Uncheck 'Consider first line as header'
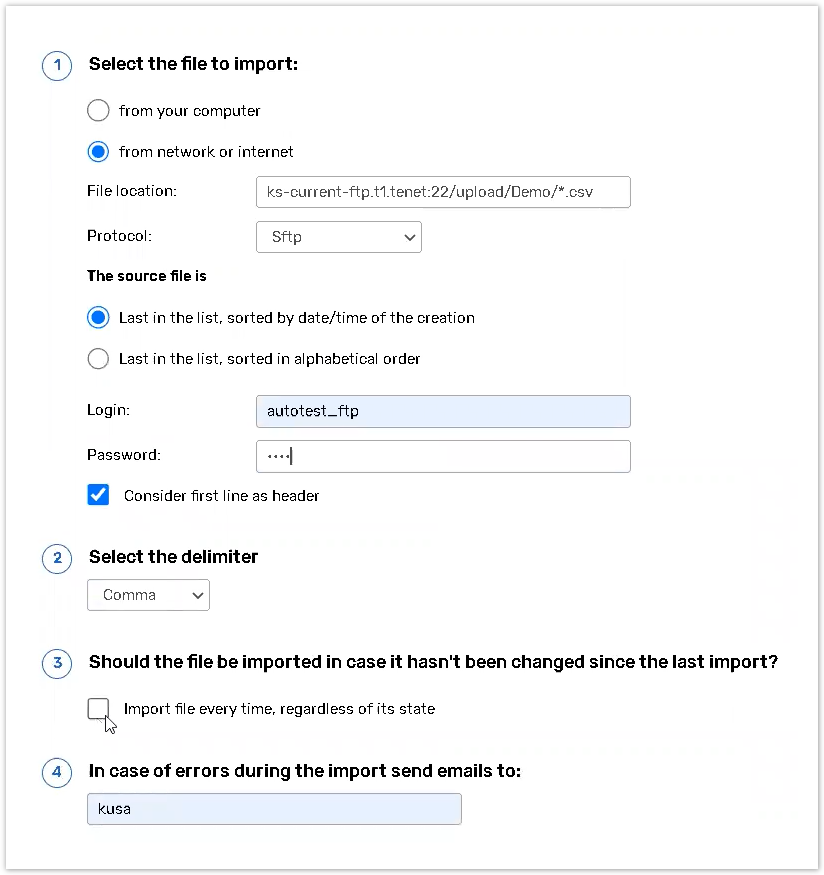This screenshot has width=824, height=875. 98,495
